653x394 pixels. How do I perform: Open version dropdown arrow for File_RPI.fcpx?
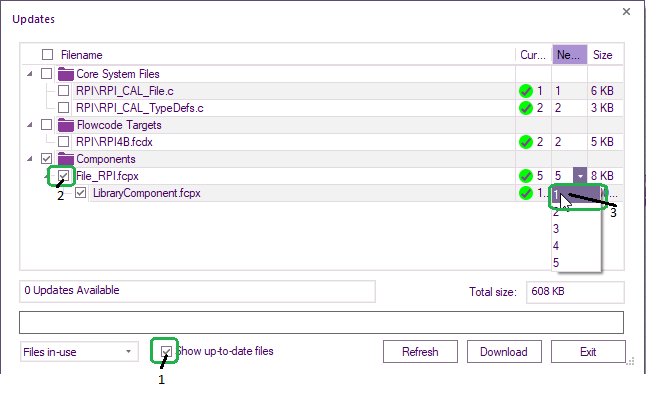coord(580,176)
